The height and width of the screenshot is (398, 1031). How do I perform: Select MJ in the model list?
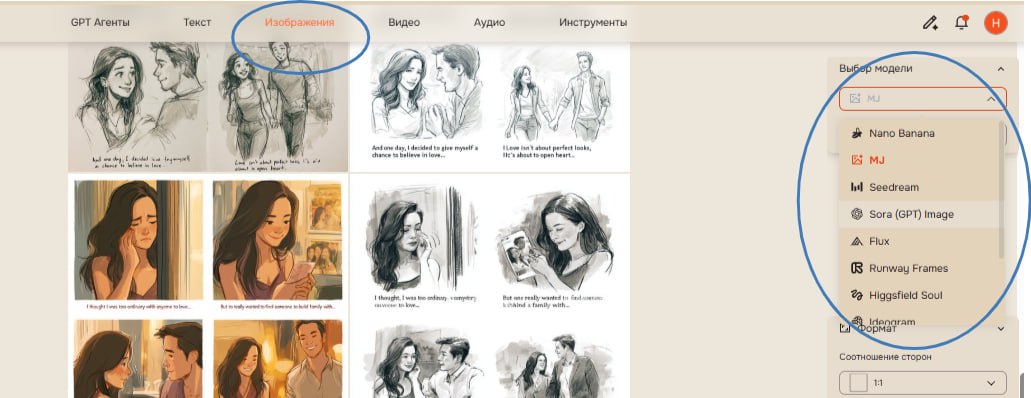pyautogui.click(x=921, y=160)
